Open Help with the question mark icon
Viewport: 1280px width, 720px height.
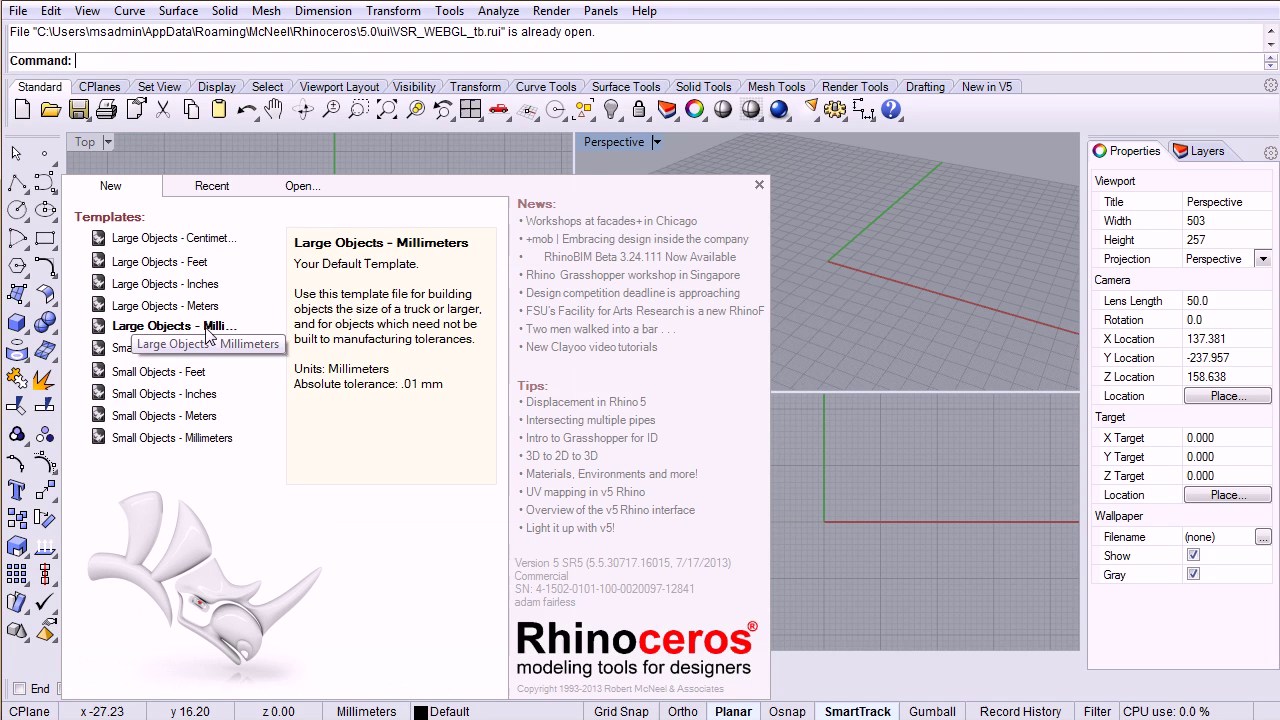[891, 110]
